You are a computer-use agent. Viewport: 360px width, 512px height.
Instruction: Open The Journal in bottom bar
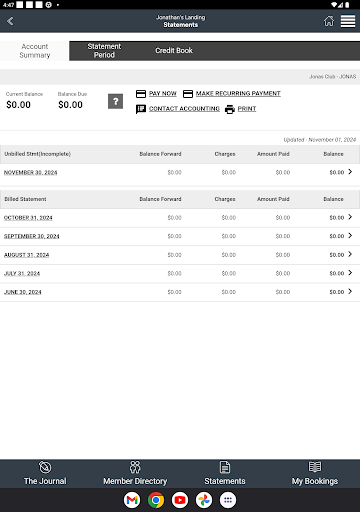(45, 474)
